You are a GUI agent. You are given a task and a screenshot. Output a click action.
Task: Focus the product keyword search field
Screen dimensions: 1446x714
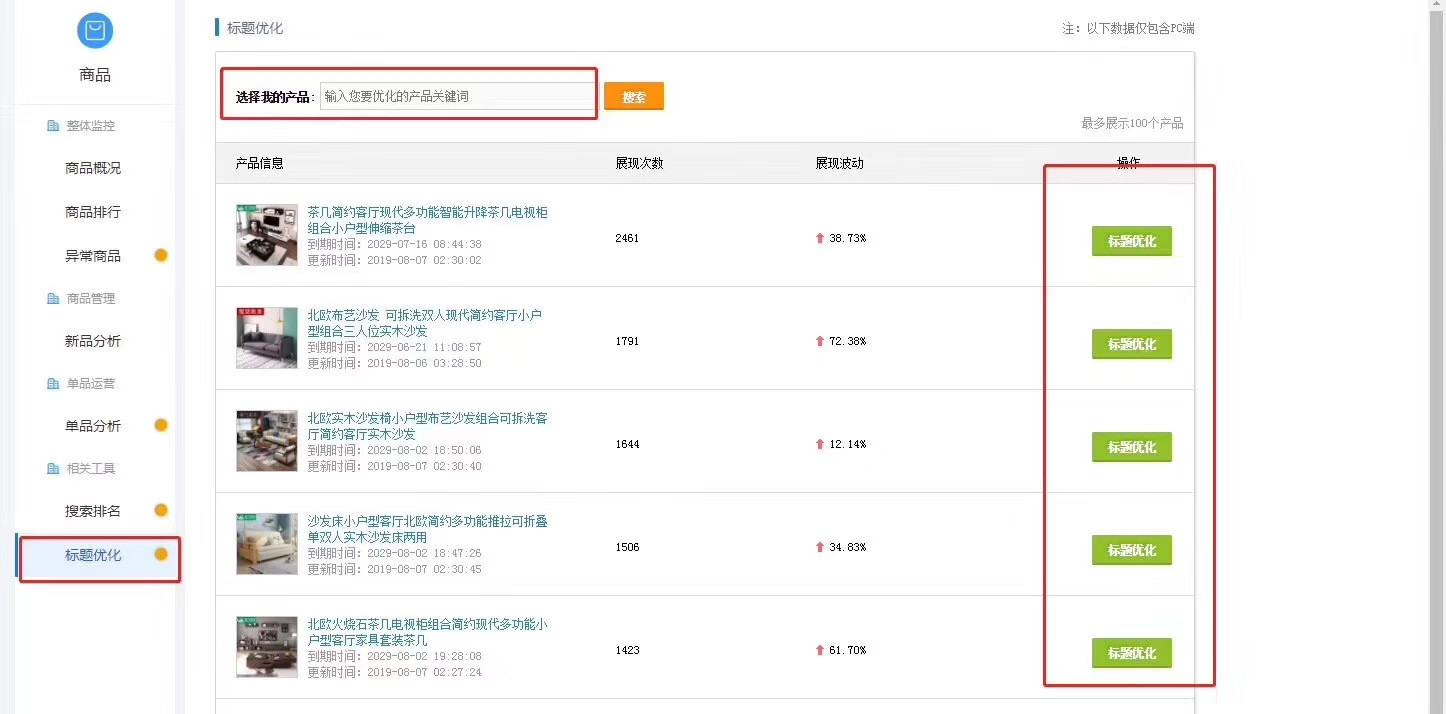tap(457, 96)
